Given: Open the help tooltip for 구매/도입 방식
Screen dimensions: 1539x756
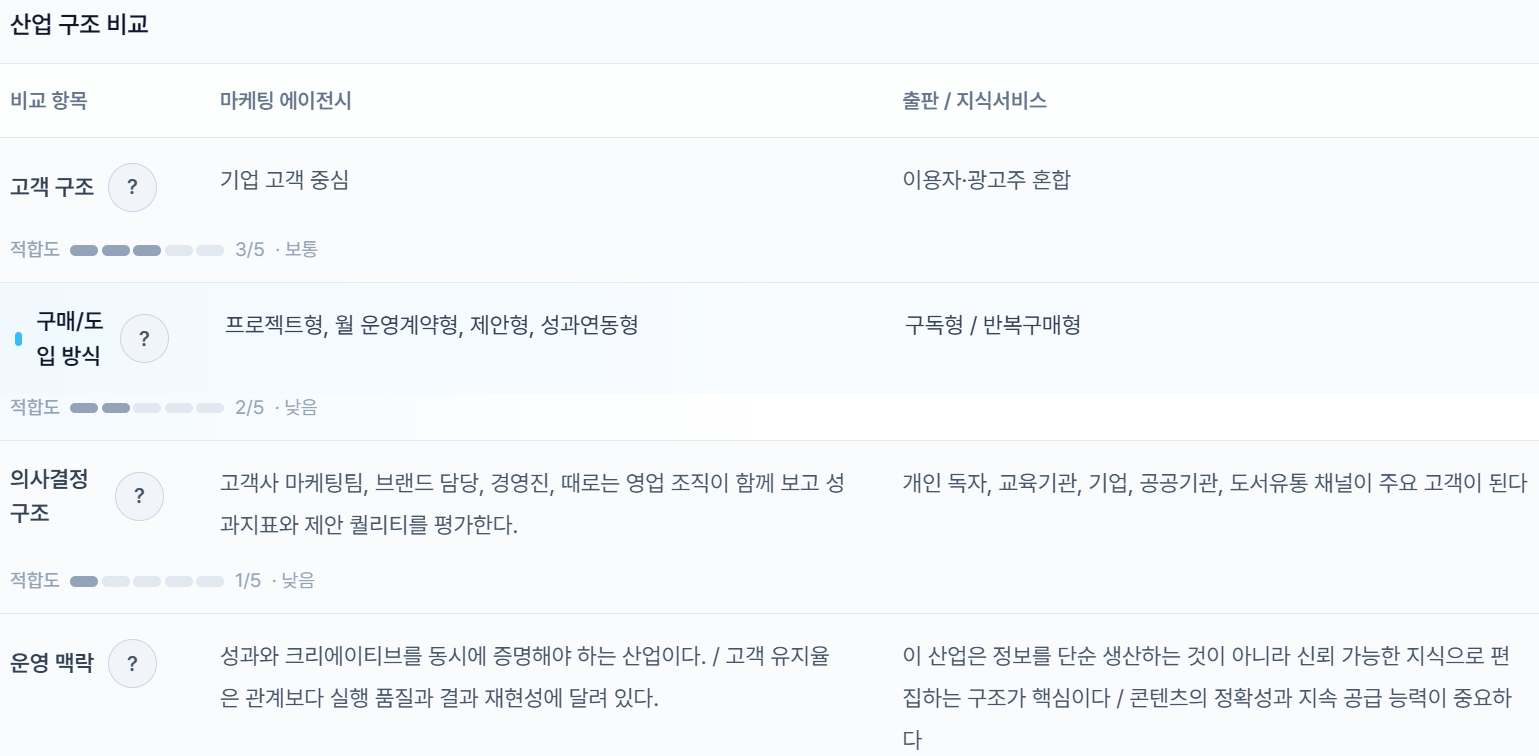Looking at the screenshot, I should click(x=144, y=339).
